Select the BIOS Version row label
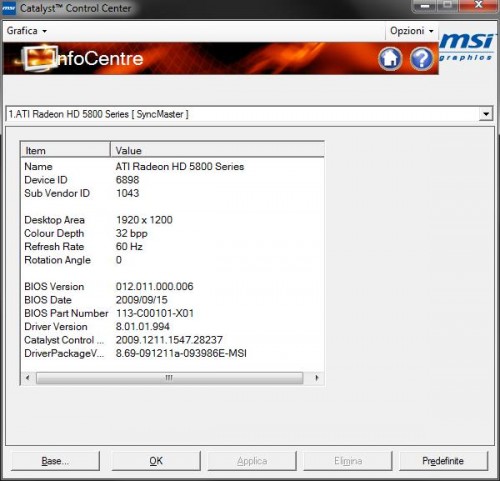 click(54, 286)
